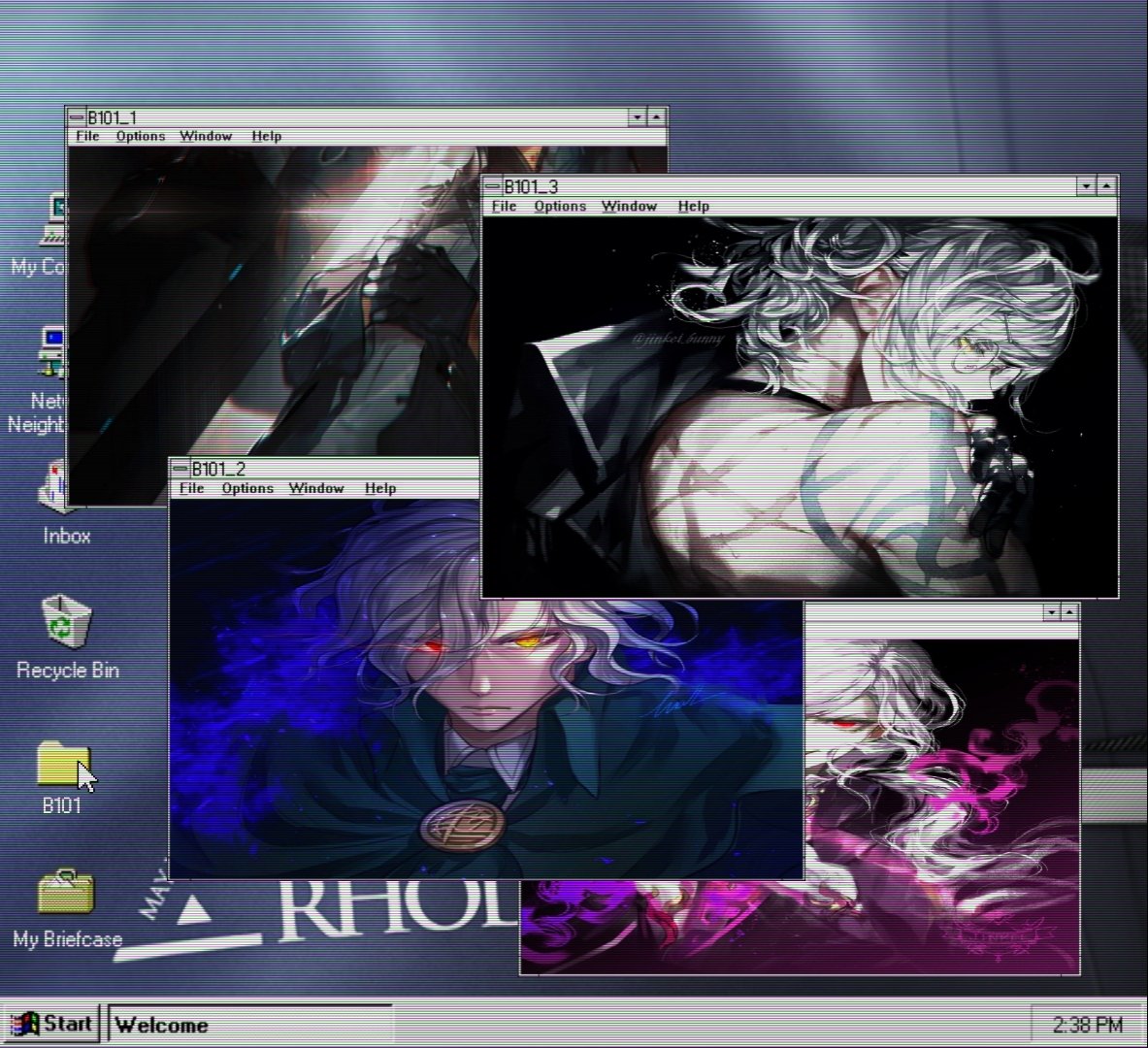
Task: Open Help menu in B101_1 window
Action: pyautogui.click(x=267, y=136)
